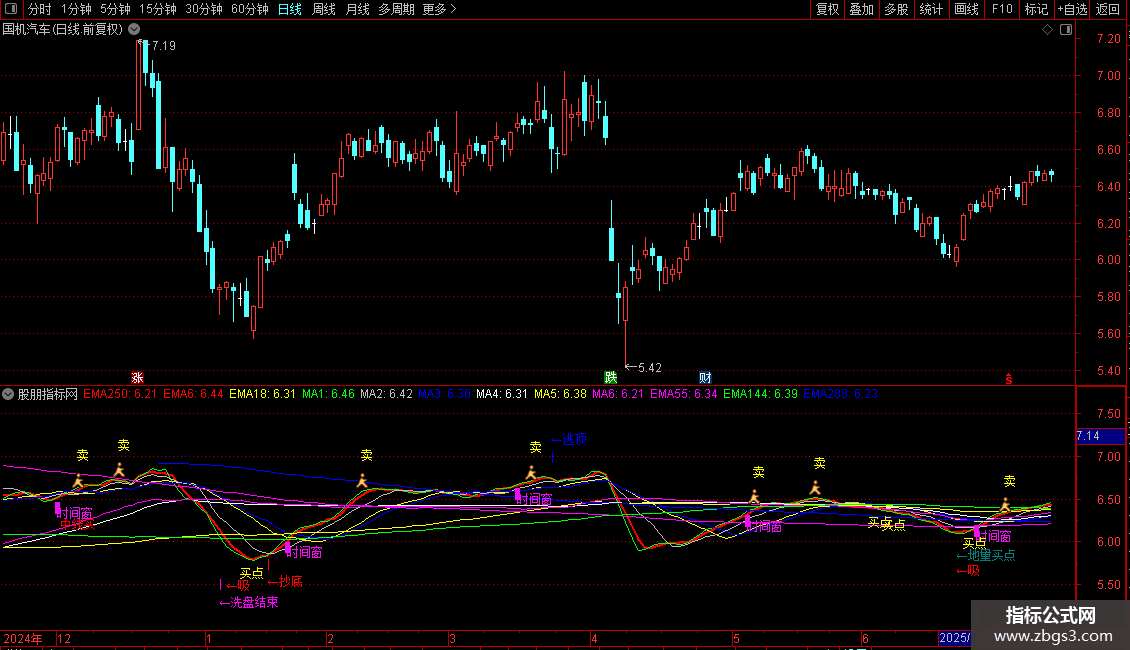Click the indicator panel check-circle icon

click(x=8, y=394)
